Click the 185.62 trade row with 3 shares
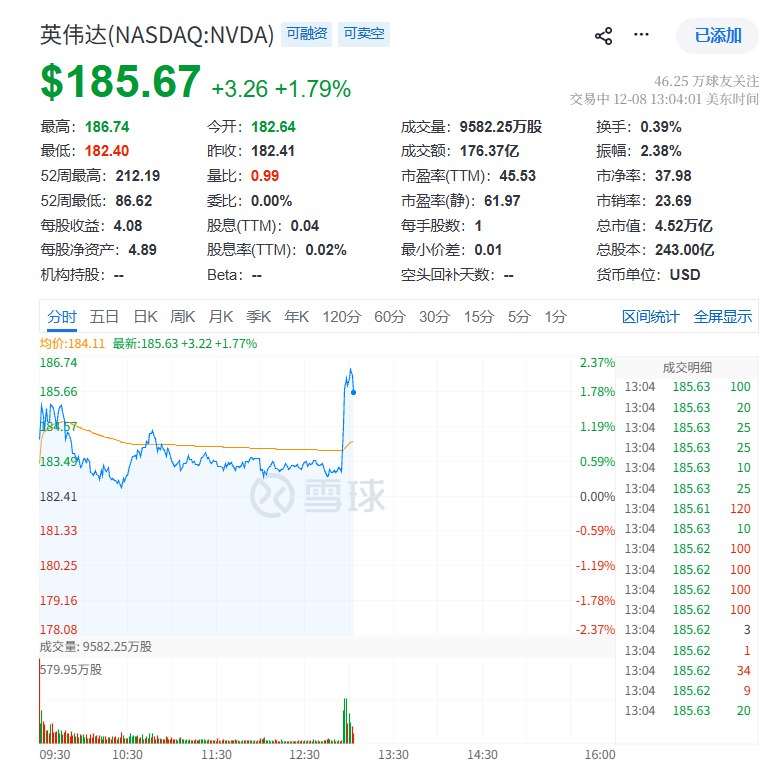Image resolution: width=777 pixels, height=783 pixels. (x=688, y=630)
